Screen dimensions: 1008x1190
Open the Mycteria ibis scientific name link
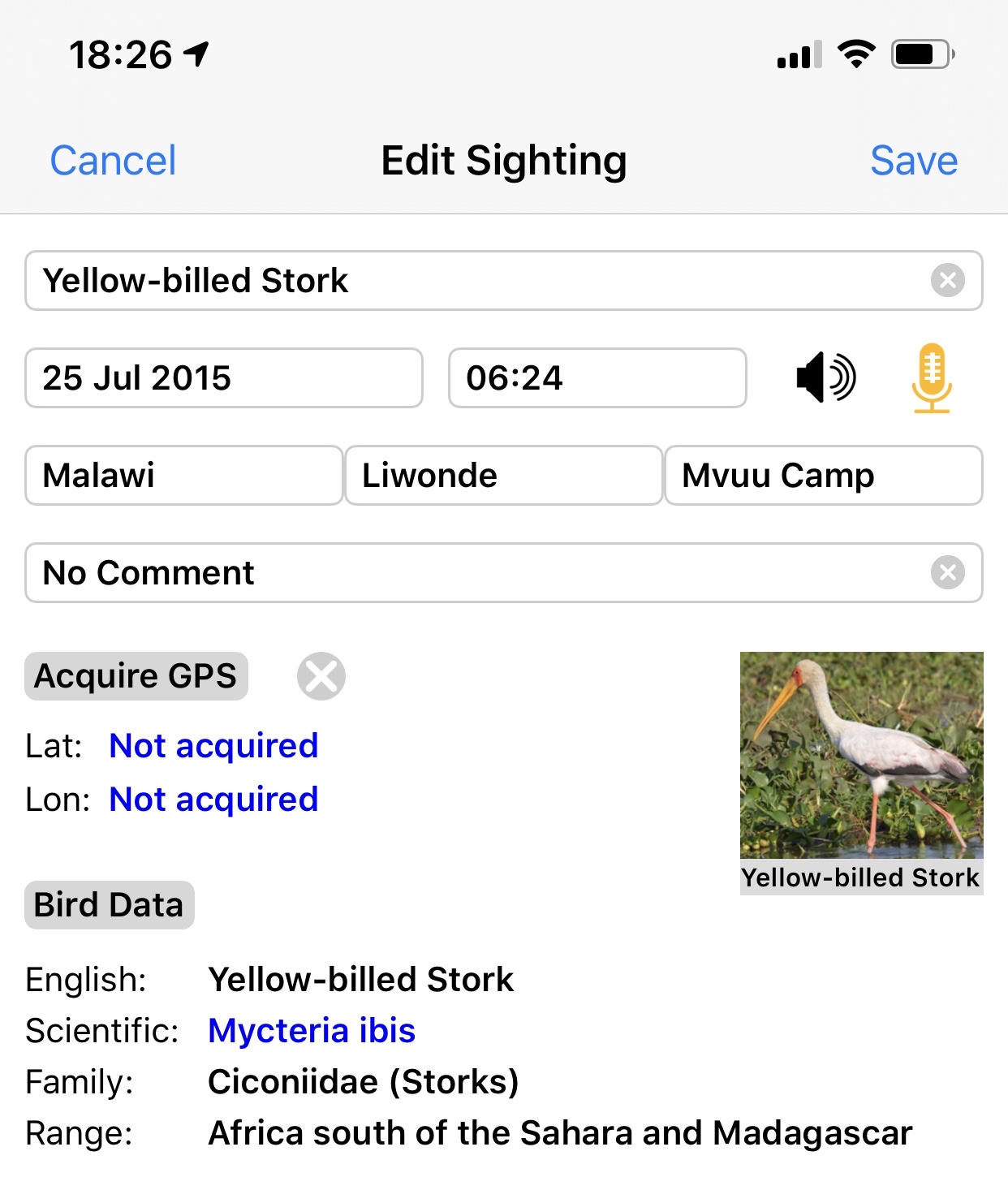pos(312,1031)
